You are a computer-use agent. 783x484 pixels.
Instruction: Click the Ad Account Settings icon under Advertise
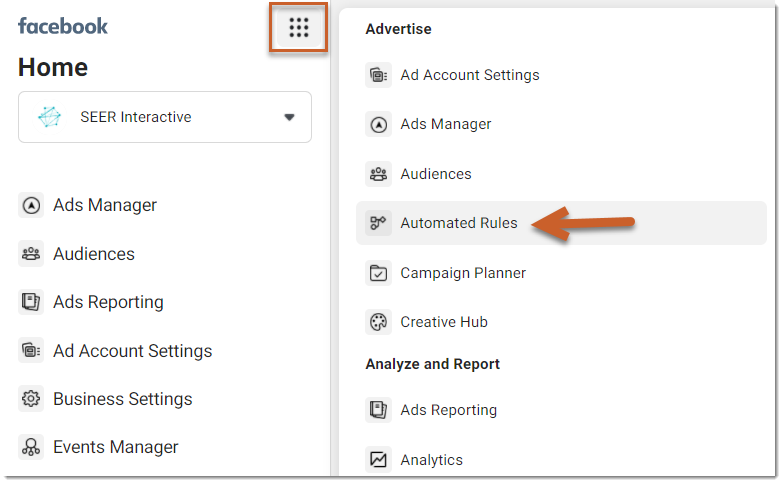(378, 75)
